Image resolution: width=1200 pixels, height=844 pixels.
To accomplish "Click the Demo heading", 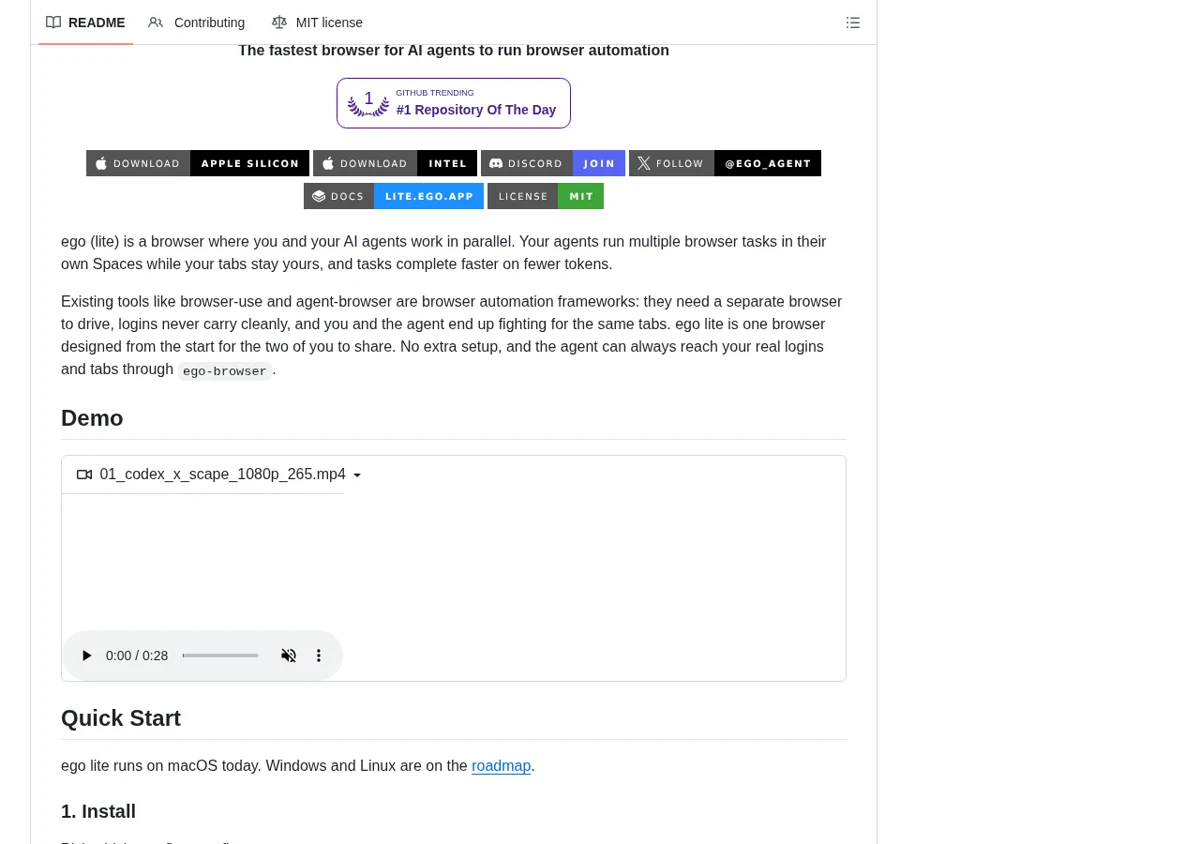I will click(92, 418).
